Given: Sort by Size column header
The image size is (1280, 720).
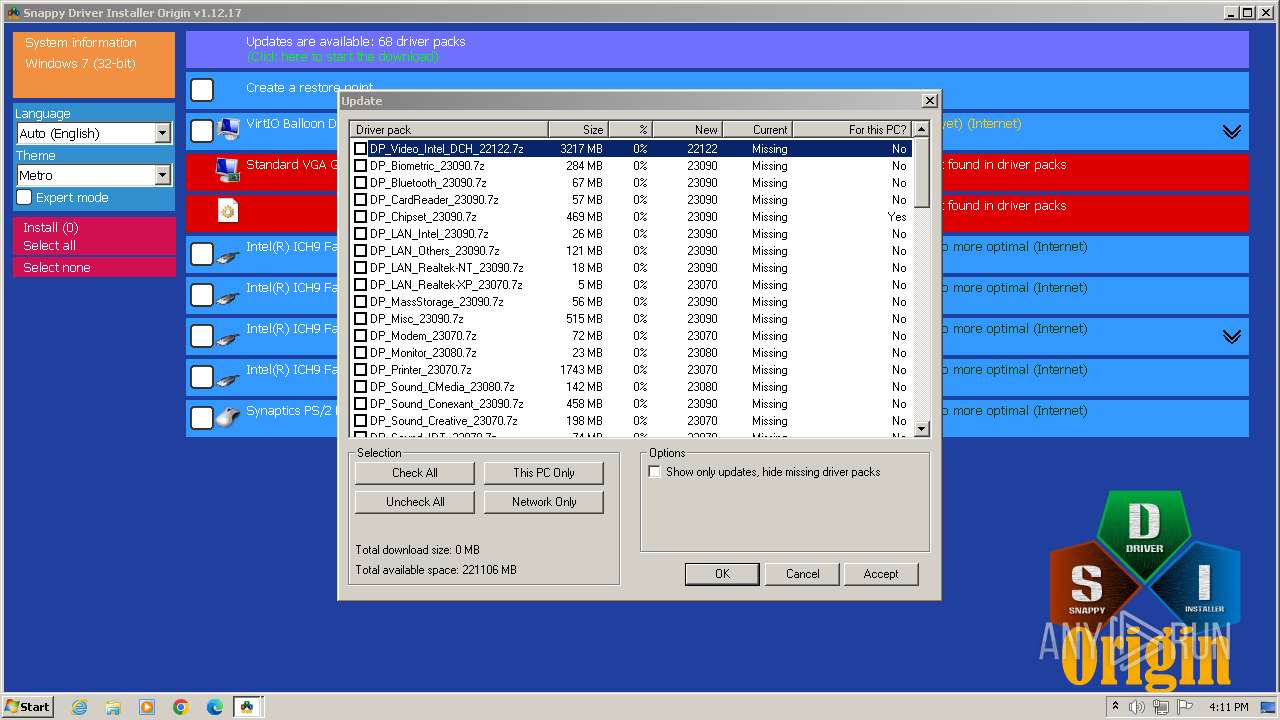Looking at the screenshot, I should 578,129.
